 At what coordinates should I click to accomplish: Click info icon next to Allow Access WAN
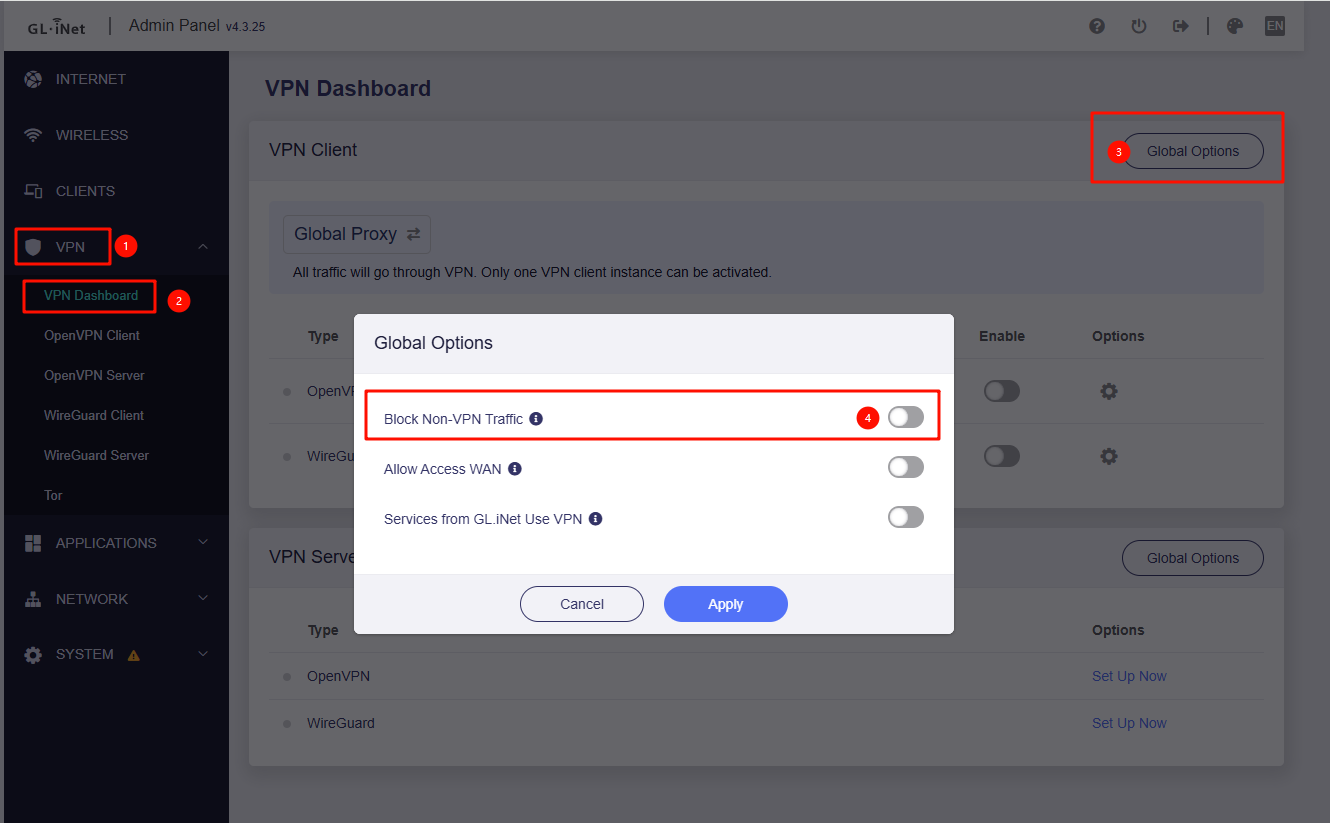click(x=515, y=469)
